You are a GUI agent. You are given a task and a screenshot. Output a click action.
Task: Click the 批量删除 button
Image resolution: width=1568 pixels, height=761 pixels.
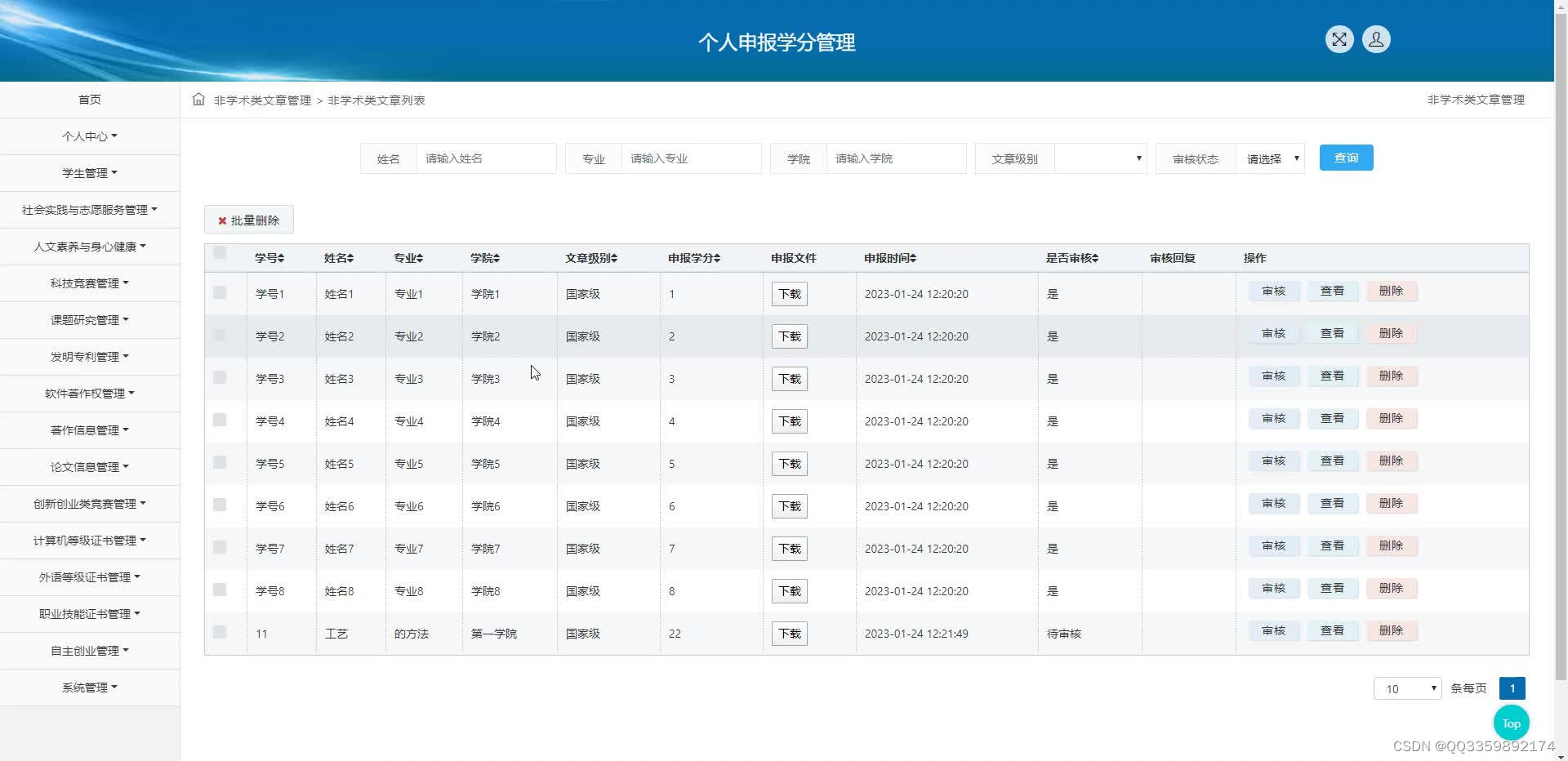pos(249,220)
